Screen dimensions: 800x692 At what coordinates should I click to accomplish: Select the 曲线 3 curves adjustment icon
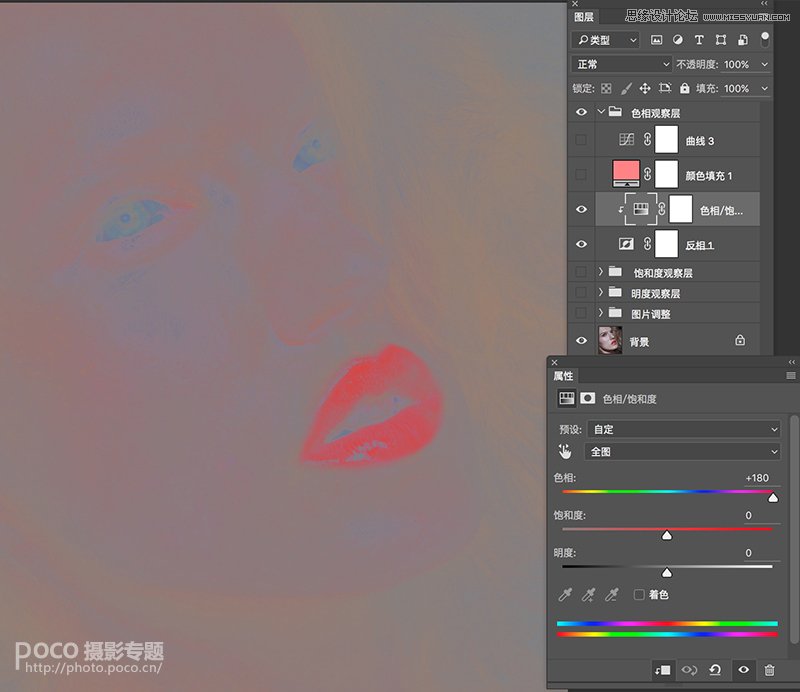coord(627,139)
